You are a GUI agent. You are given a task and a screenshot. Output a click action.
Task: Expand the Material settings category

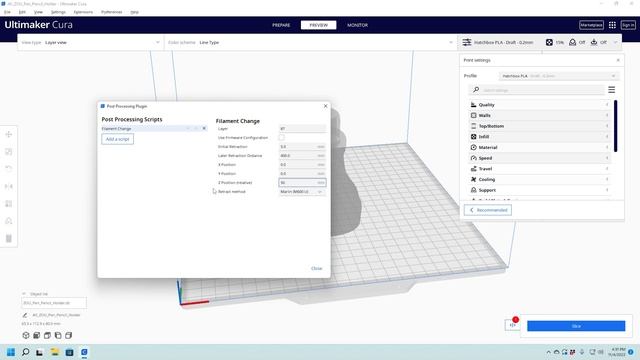(x=540, y=147)
